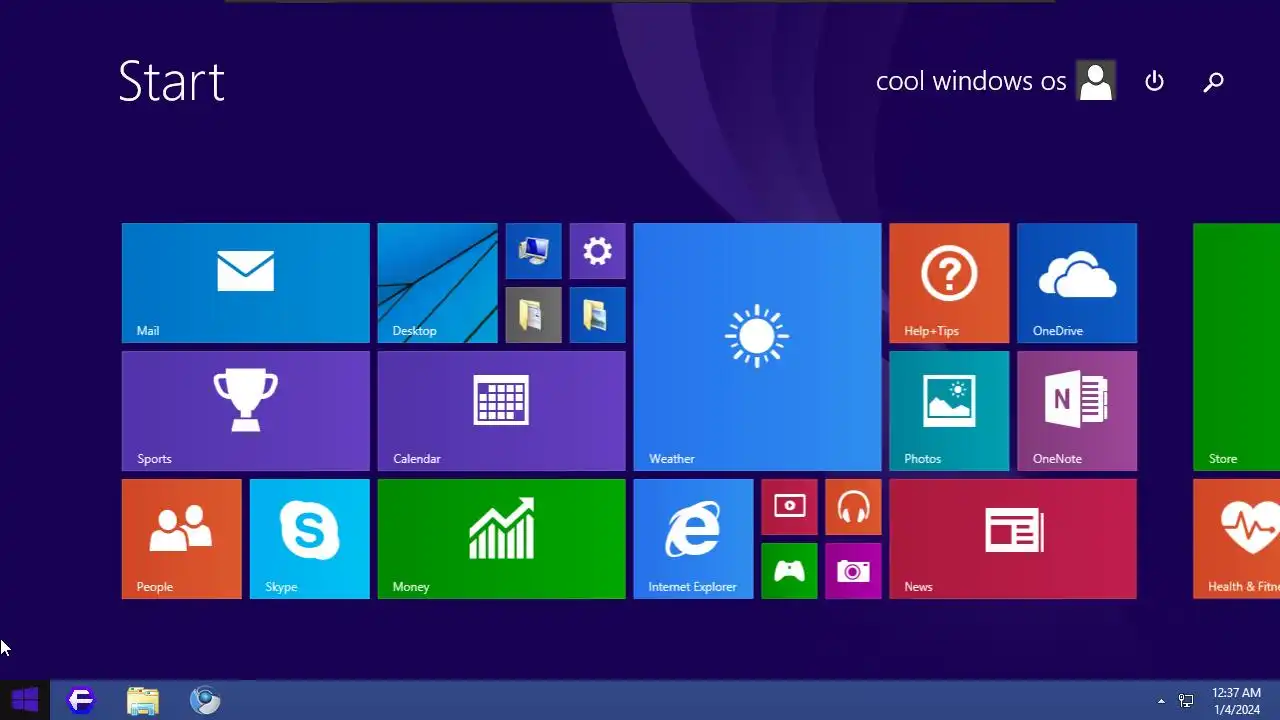The width and height of the screenshot is (1280, 720).
Task: Launch the OneNote tile
Action: [x=1077, y=411]
